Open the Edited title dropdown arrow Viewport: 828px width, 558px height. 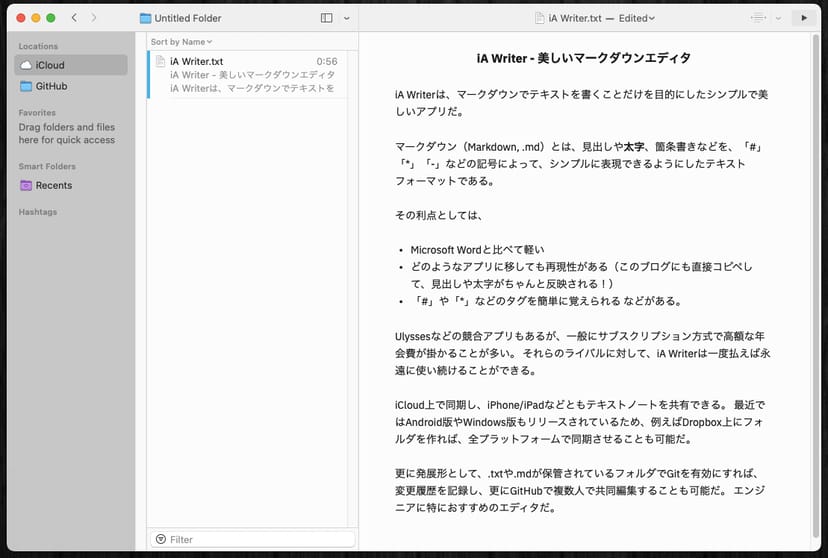652,18
